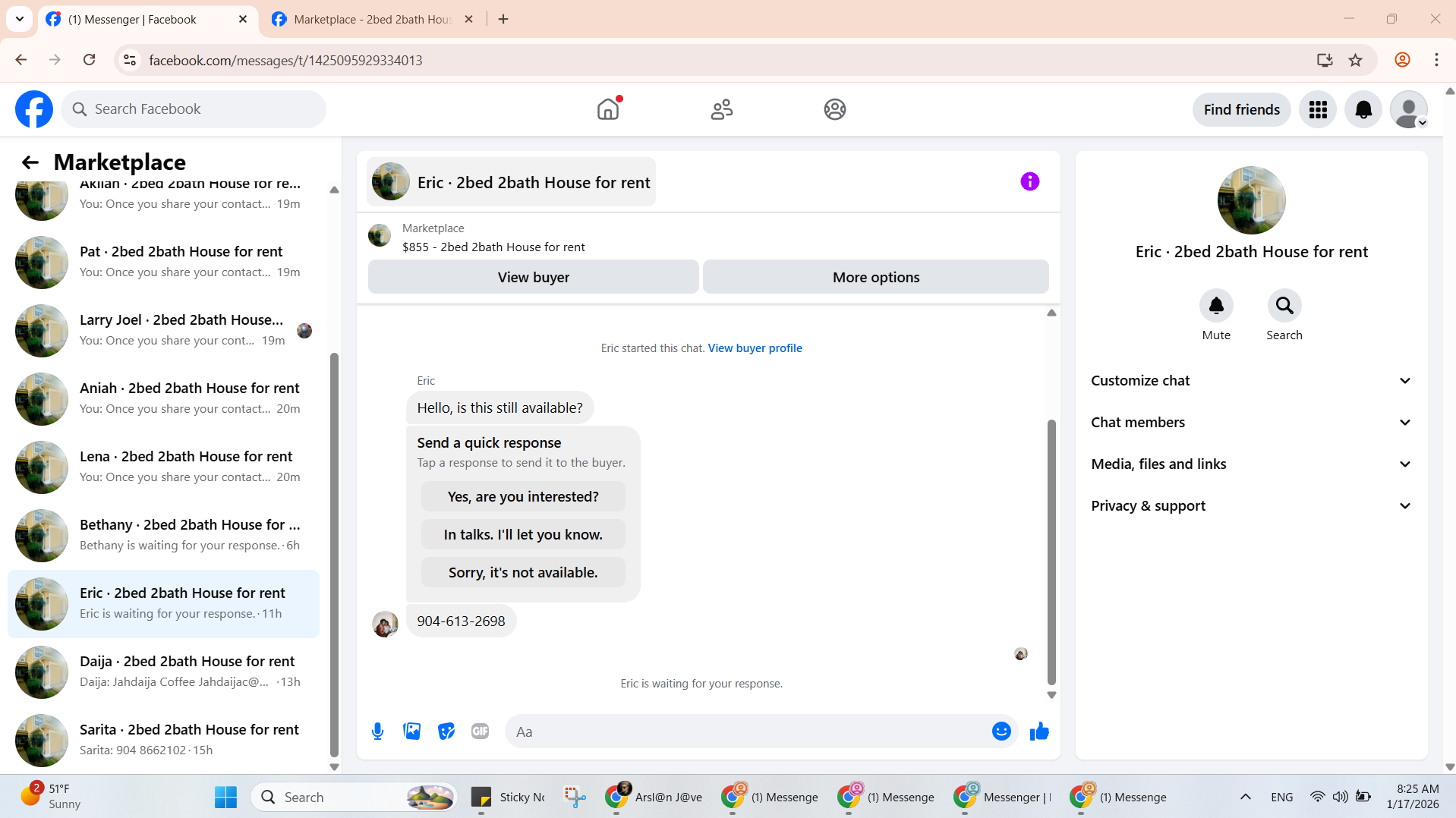Open Sticky Notes from the taskbar
This screenshot has width=1456, height=818.
coord(509,798)
